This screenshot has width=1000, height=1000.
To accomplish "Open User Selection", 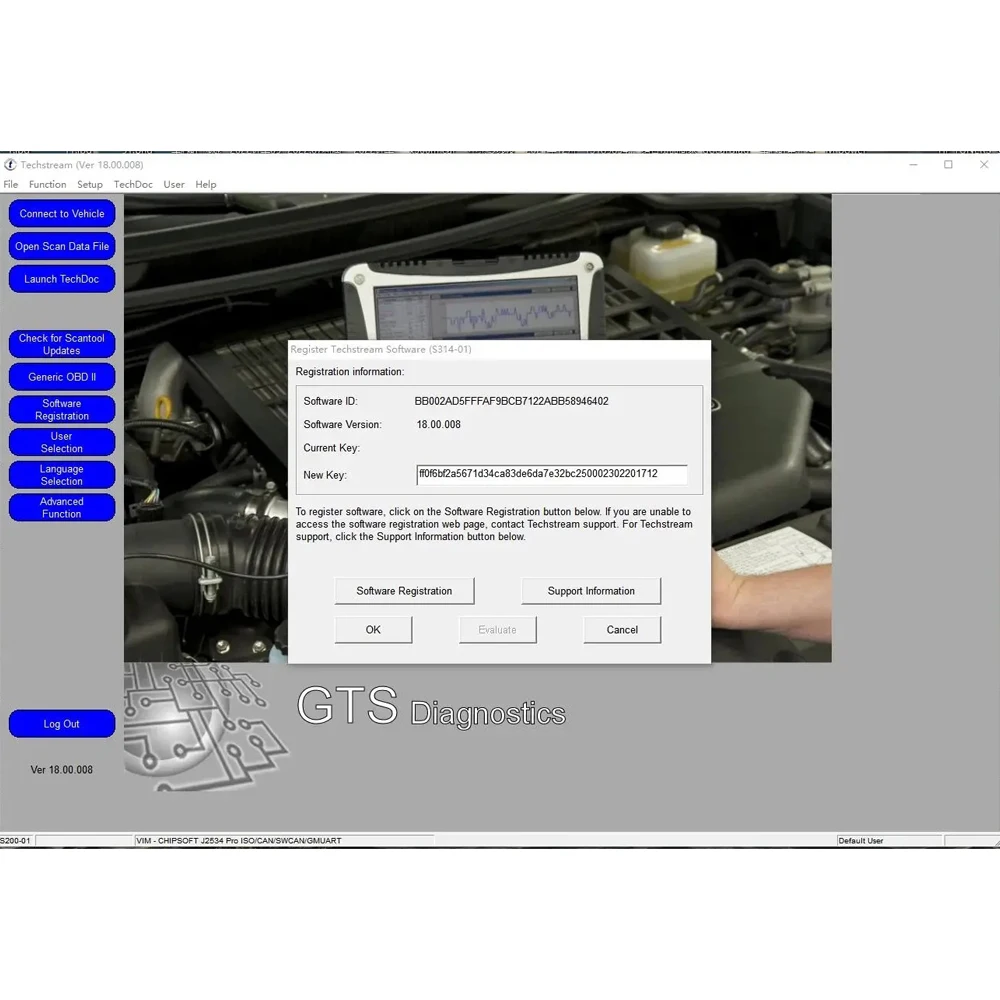I will click(62, 442).
